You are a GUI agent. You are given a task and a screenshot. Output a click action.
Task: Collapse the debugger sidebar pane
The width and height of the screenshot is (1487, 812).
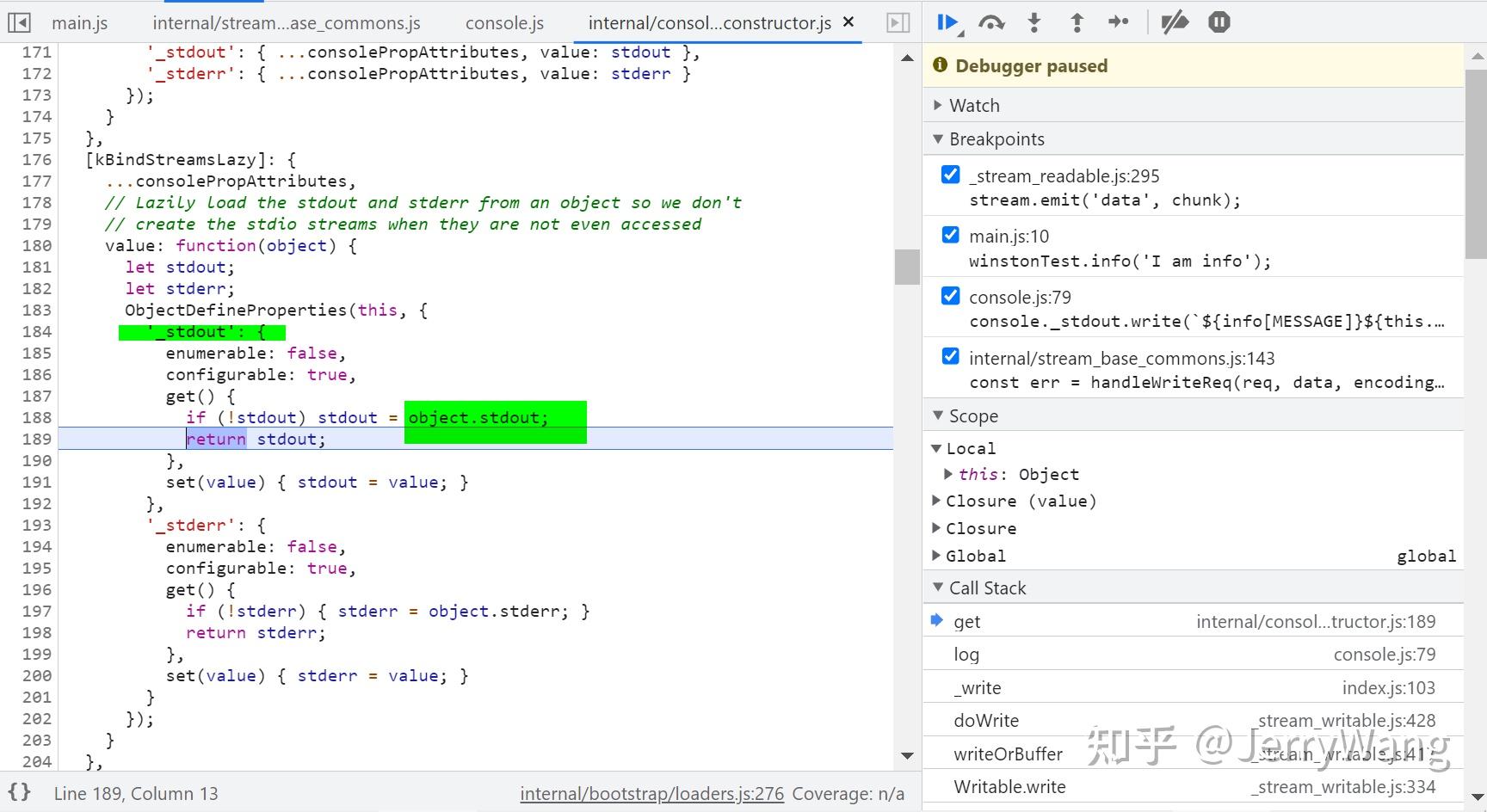pyautogui.click(x=898, y=22)
